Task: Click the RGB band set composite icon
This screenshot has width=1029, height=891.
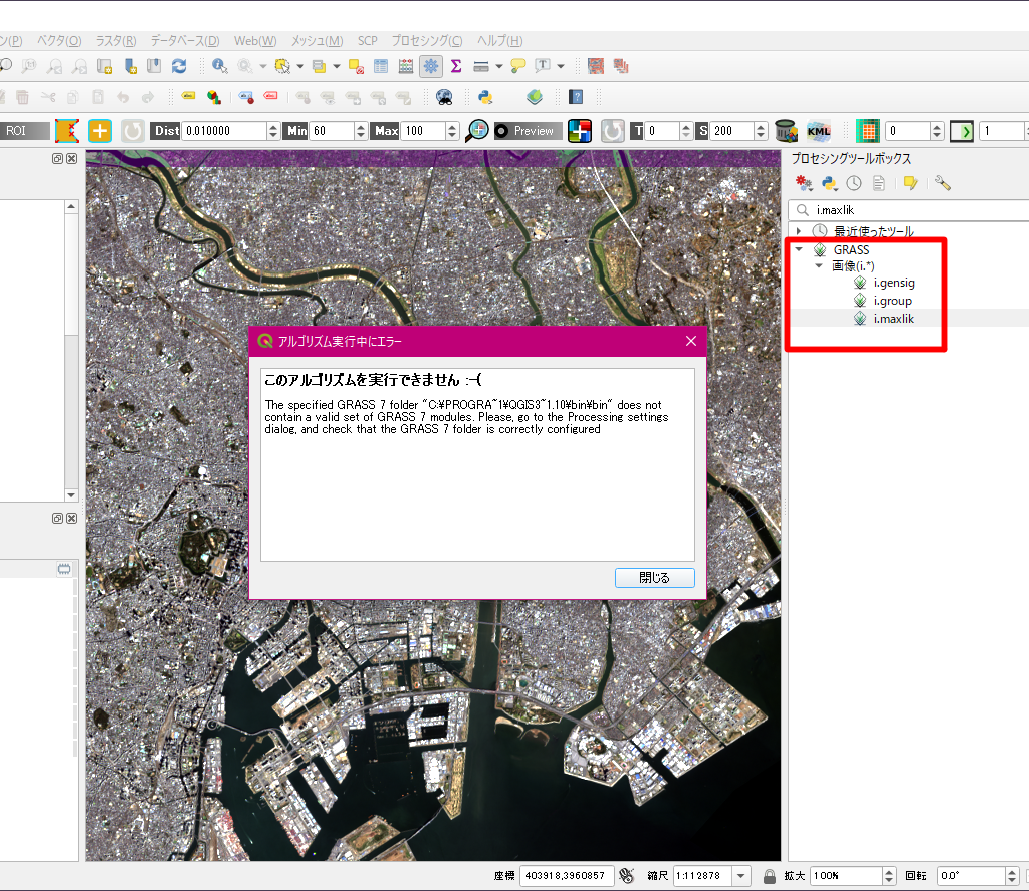Action: (x=580, y=130)
